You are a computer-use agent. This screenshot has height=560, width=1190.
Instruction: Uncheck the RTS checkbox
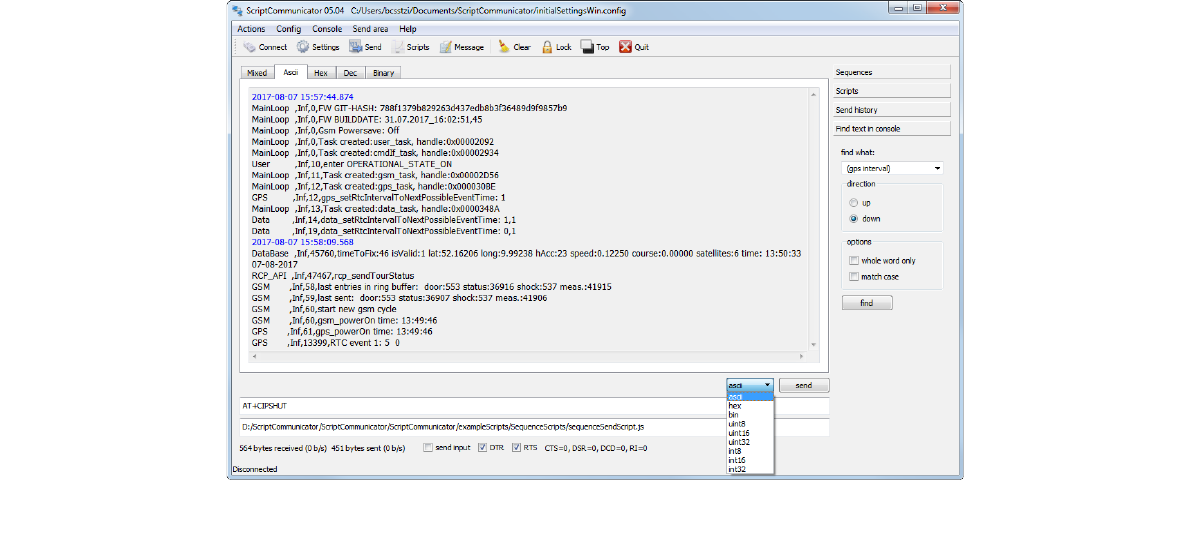click(518, 448)
